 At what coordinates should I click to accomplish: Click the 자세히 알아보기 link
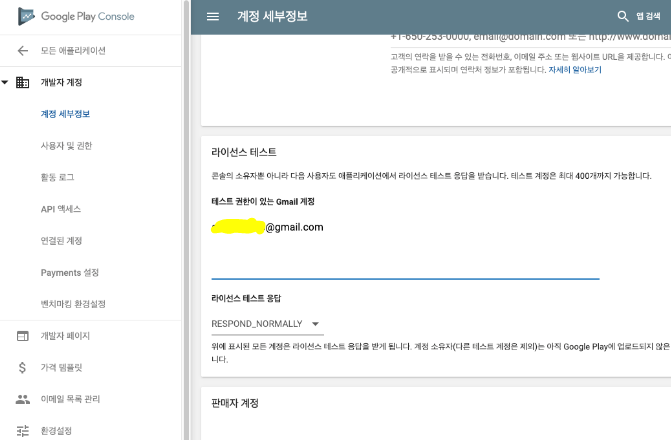point(575,69)
